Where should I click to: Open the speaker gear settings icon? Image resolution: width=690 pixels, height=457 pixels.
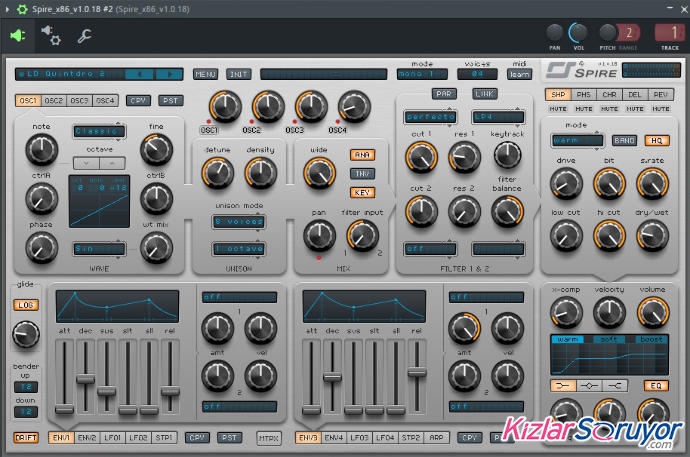coord(51,35)
